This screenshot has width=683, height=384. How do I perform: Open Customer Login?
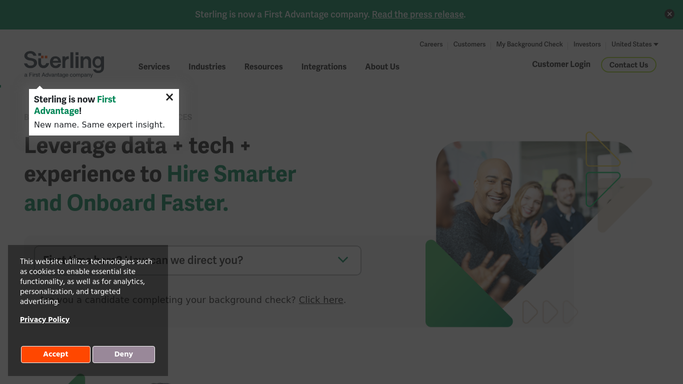(561, 64)
